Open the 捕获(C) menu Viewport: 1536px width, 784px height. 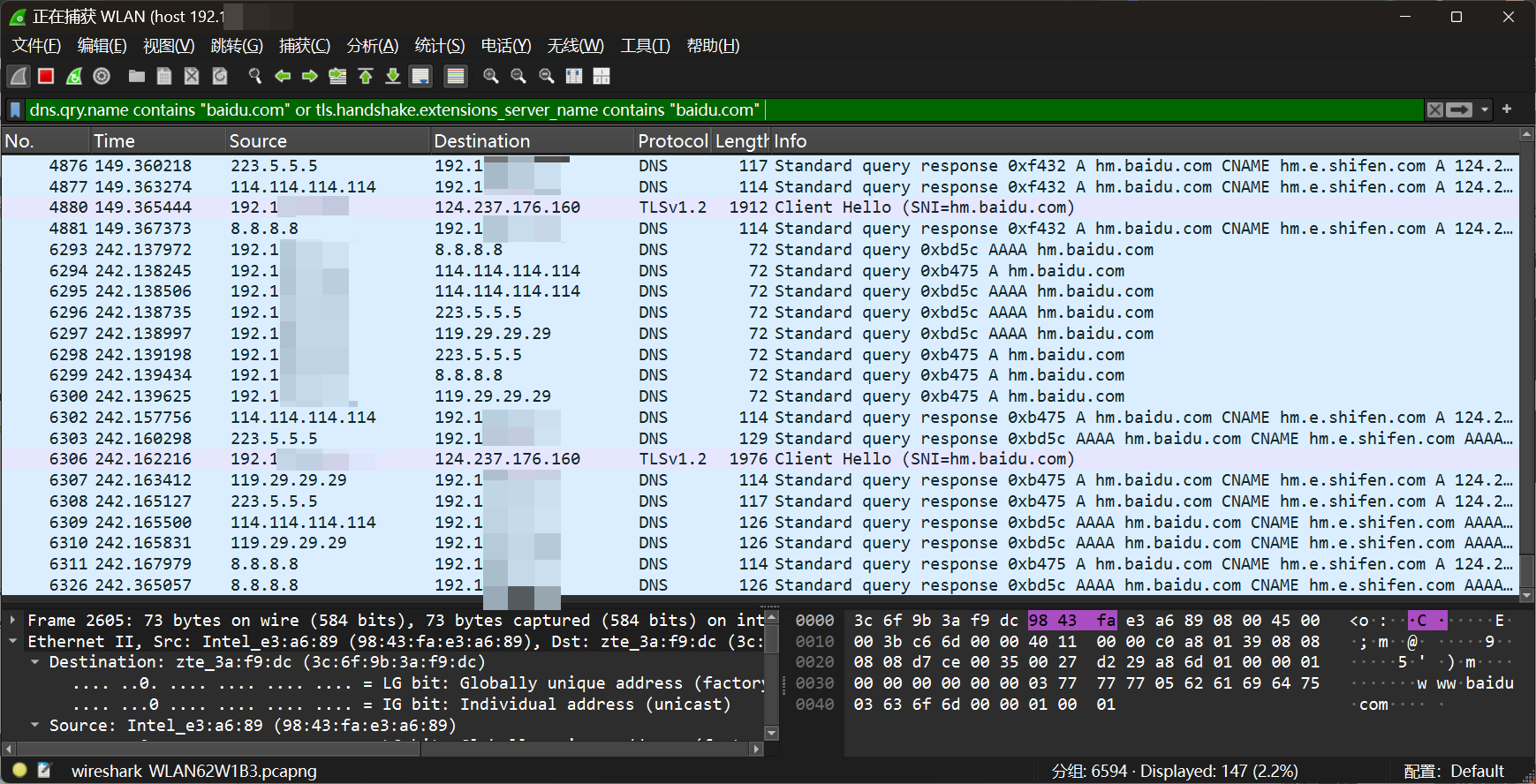click(x=305, y=46)
